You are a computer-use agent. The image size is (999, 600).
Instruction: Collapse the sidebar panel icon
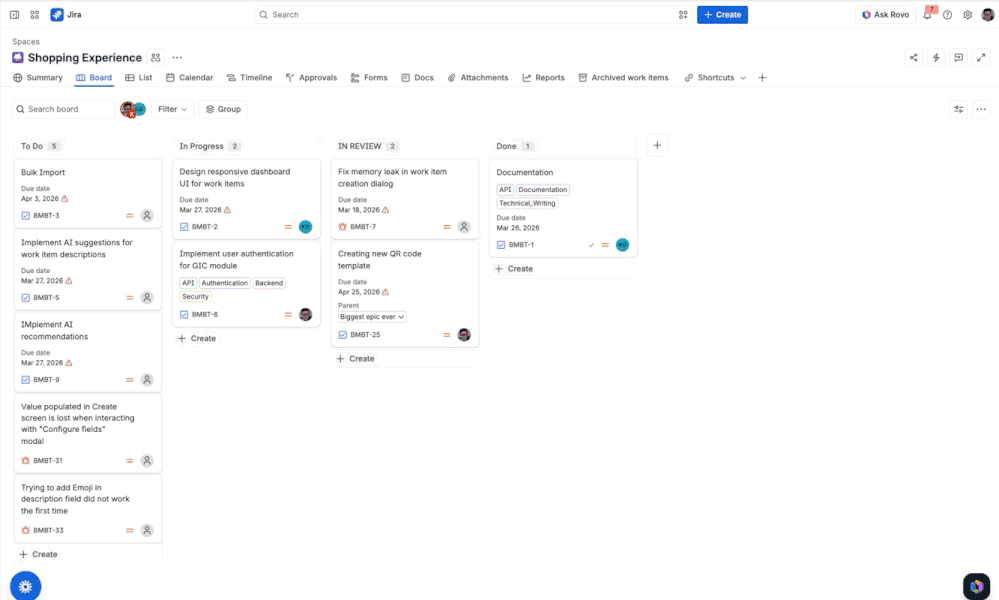[14, 15]
